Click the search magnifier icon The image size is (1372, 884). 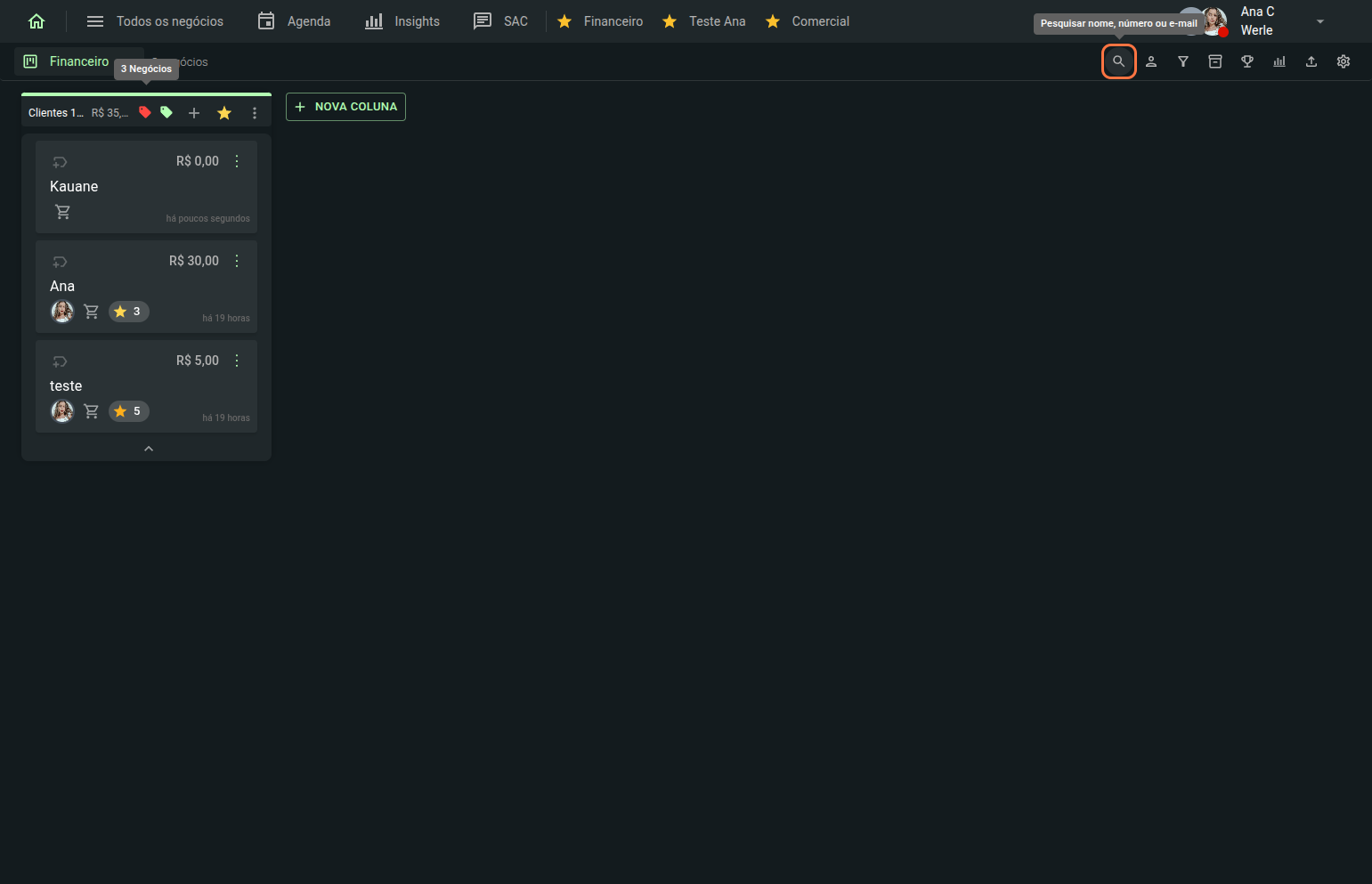pyautogui.click(x=1119, y=61)
